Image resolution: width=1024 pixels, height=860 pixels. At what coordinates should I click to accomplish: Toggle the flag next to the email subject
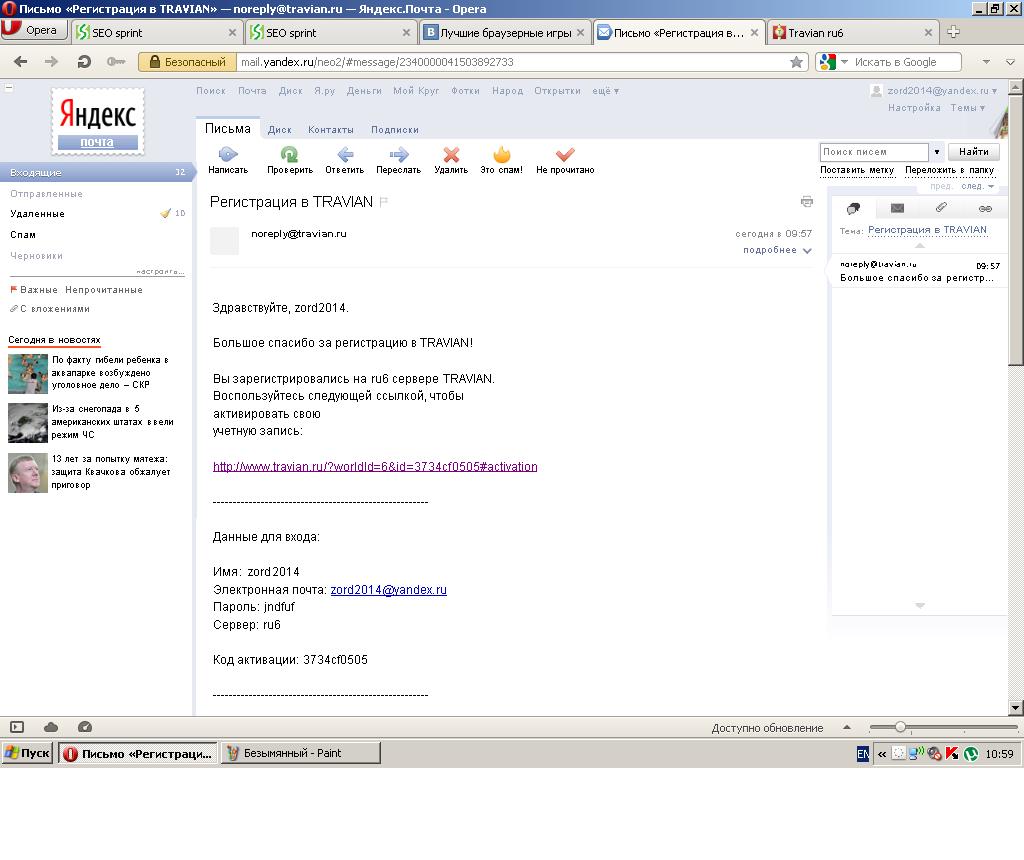tap(384, 202)
